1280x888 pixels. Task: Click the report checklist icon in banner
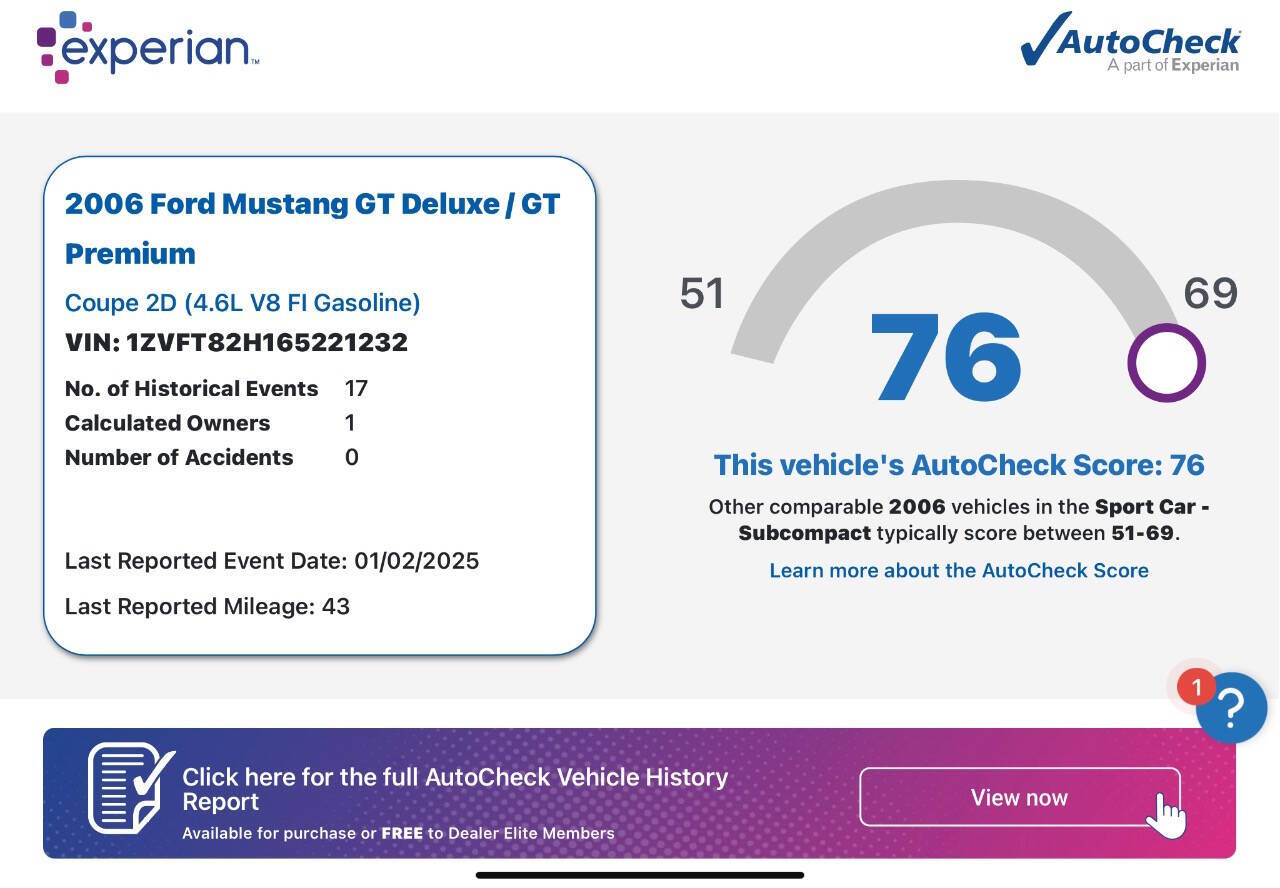[131, 787]
